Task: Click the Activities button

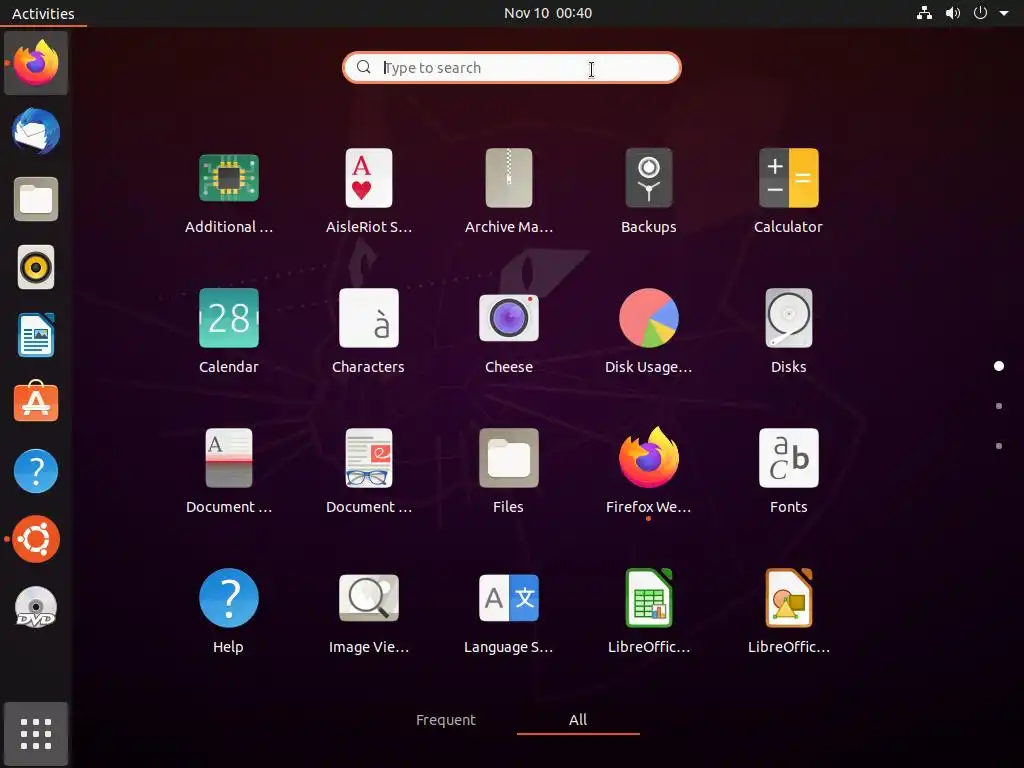Action: (43, 13)
